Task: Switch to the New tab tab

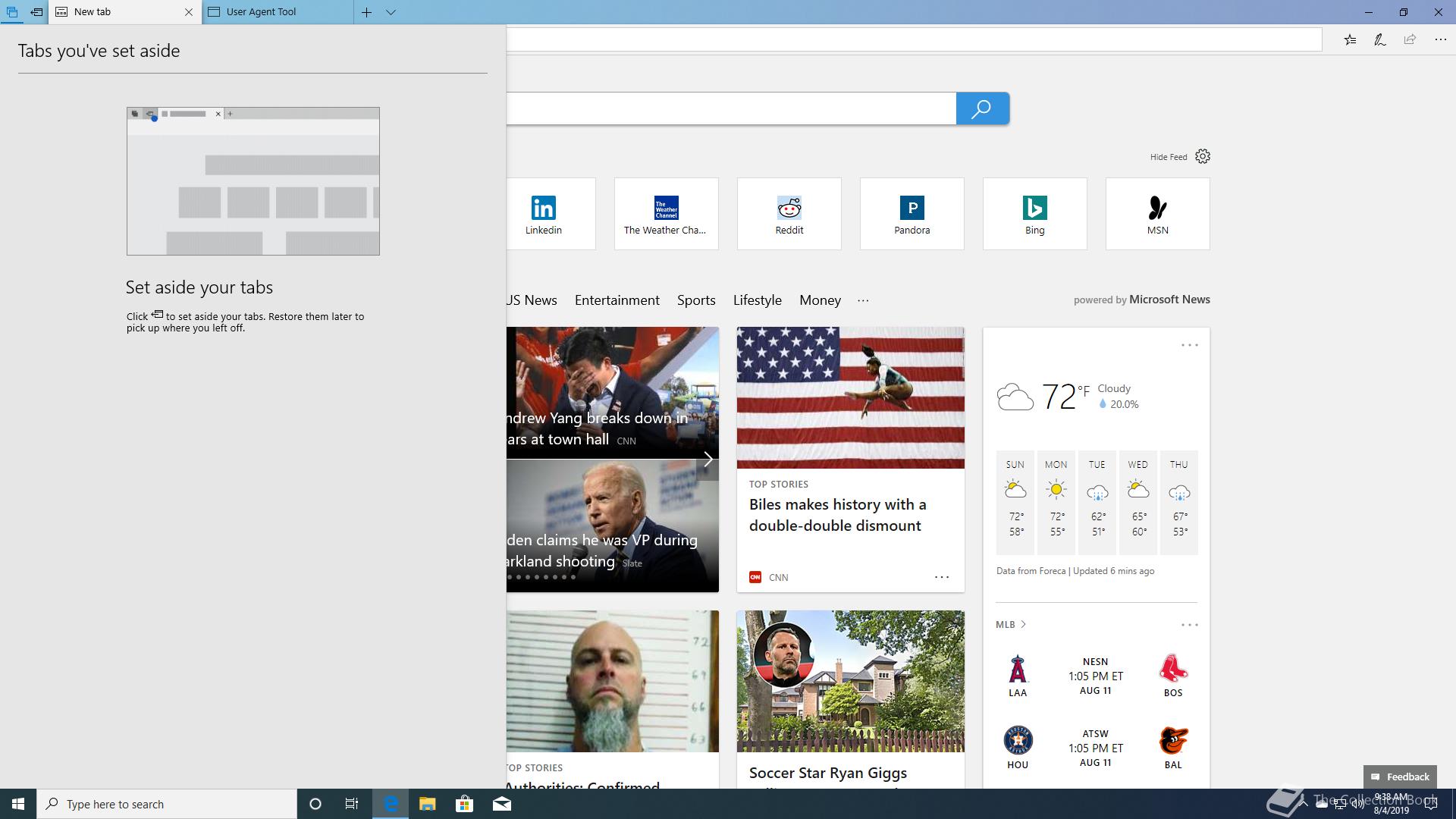Action: pyautogui.click(x=118, y=12)
